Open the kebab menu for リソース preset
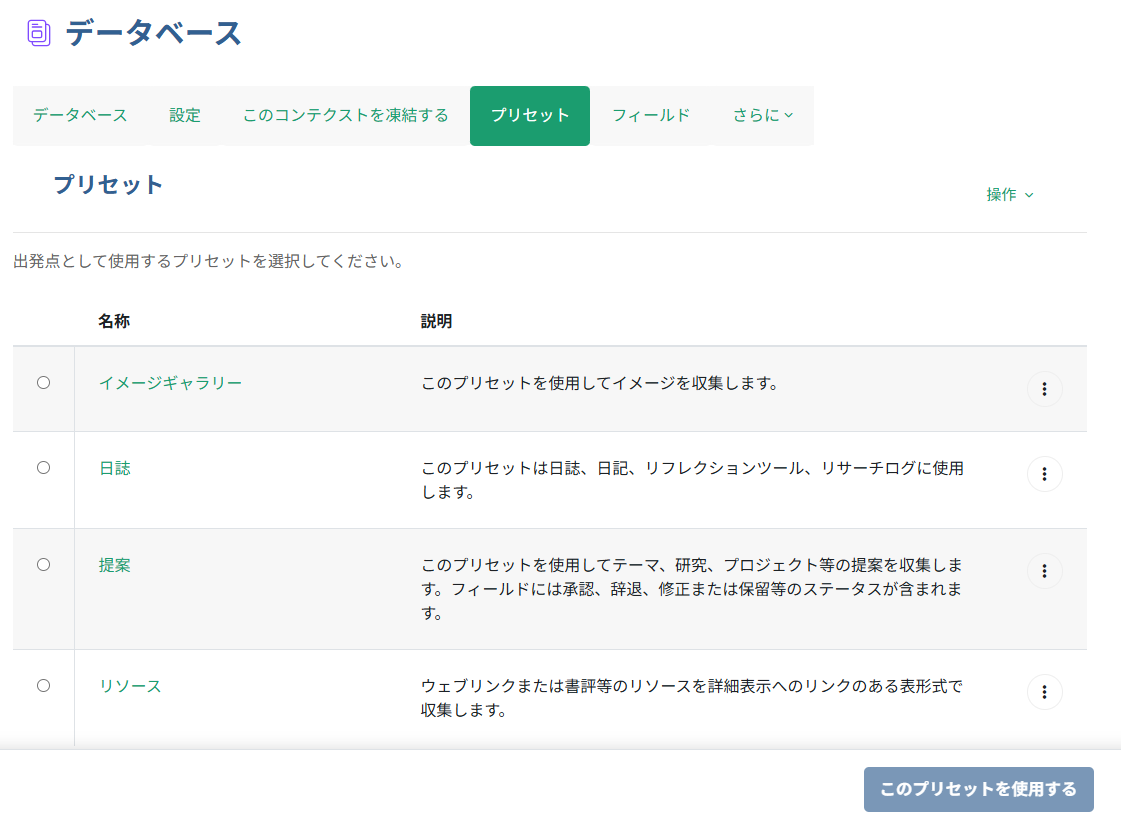This screenshot has height=824, width=1121. click(x=1044, y=691)
